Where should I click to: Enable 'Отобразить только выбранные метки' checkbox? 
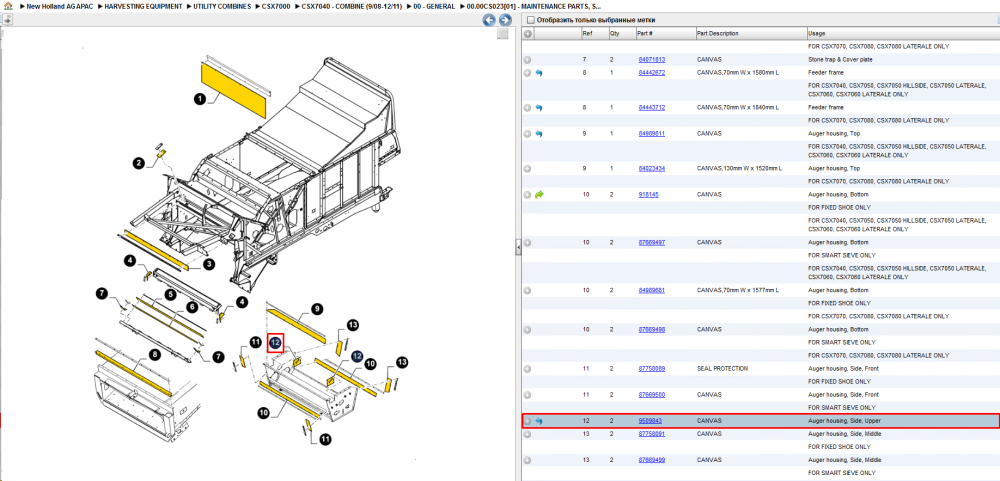pos(531,20)
